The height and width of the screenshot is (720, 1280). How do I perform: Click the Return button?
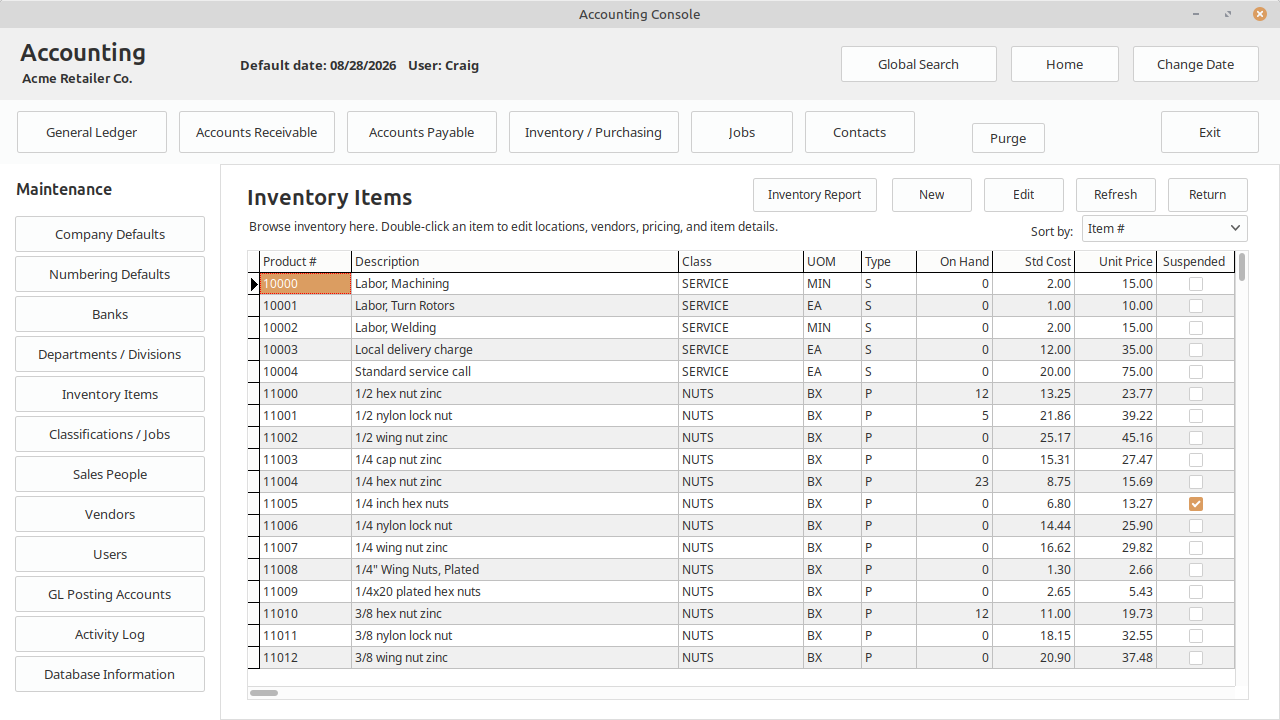pos(1208,195)
